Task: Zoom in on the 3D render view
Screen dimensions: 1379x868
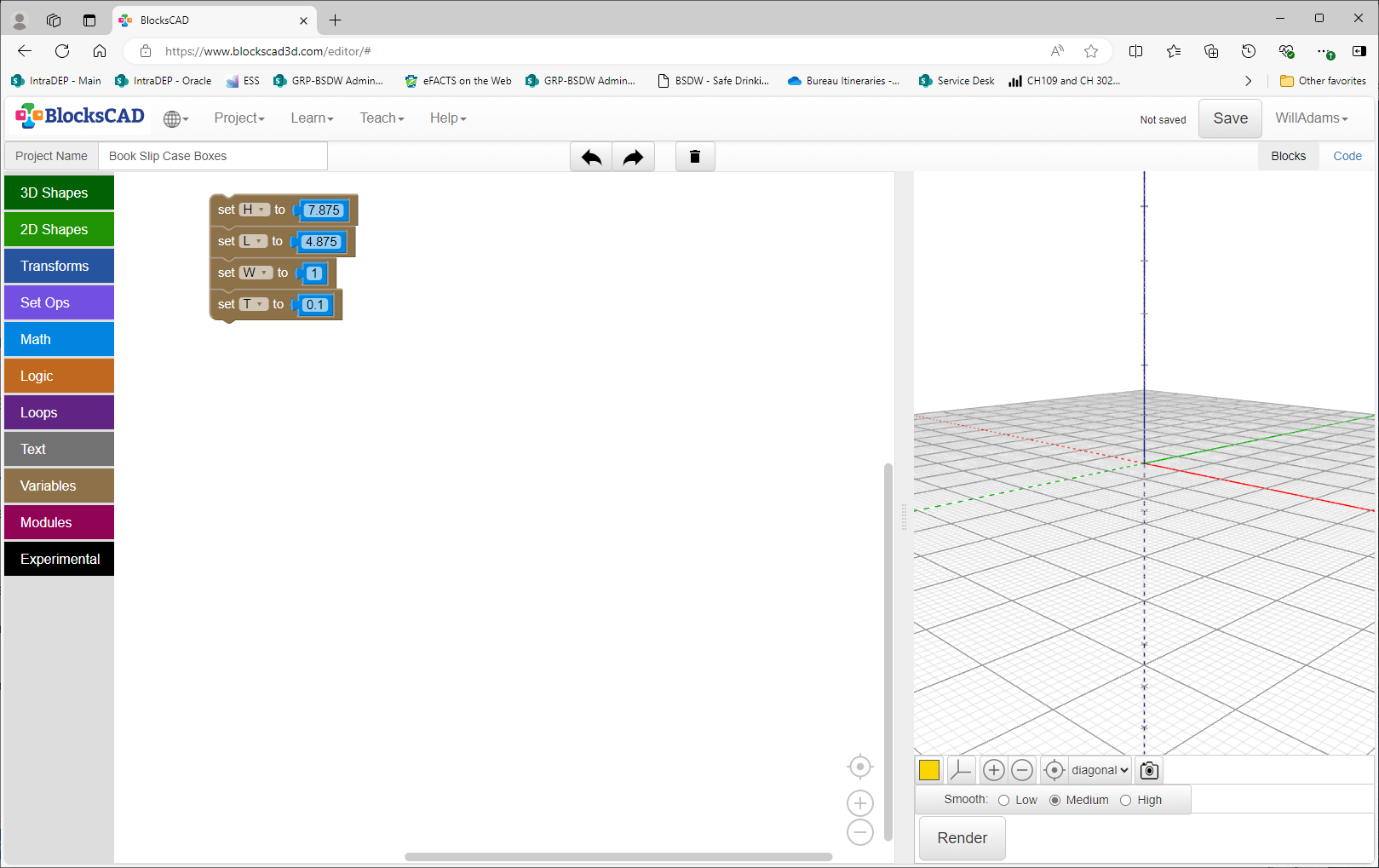Action: (993, 770)
